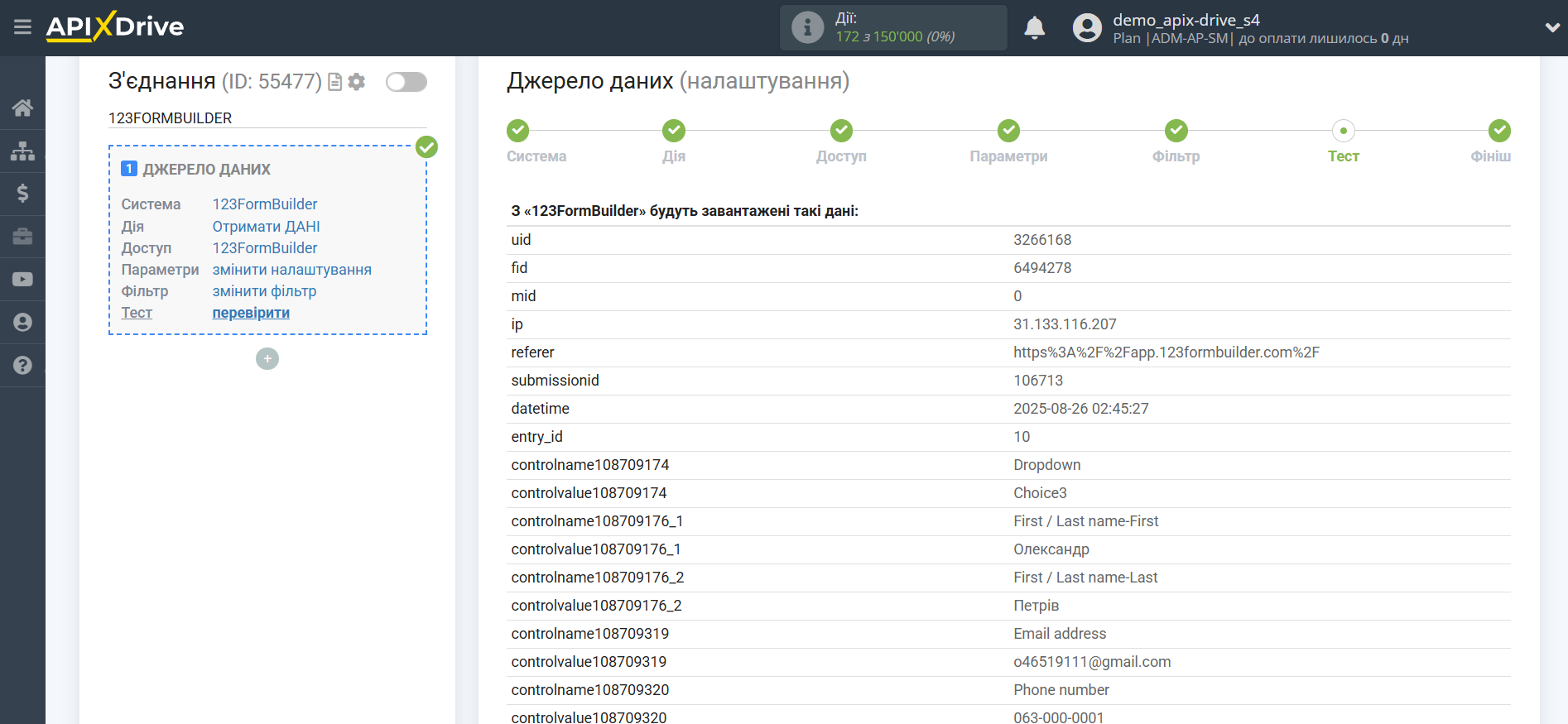1568x724 pixels.
Task: Click the actions counter 172 з 150'000
Action: (x=895, y=36)
